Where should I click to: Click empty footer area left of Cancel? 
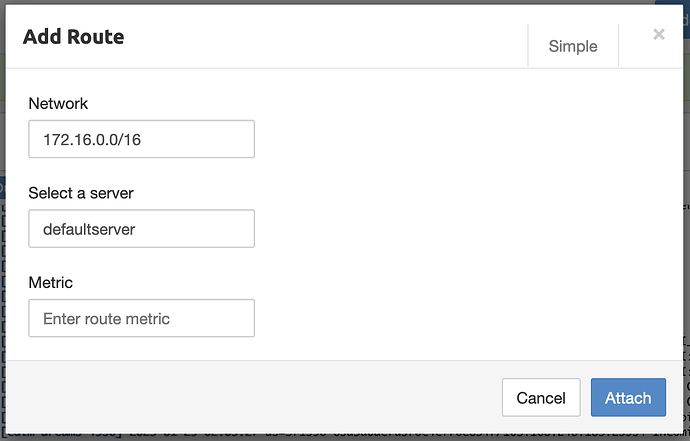pyautogui.click(x=250, y=397)
